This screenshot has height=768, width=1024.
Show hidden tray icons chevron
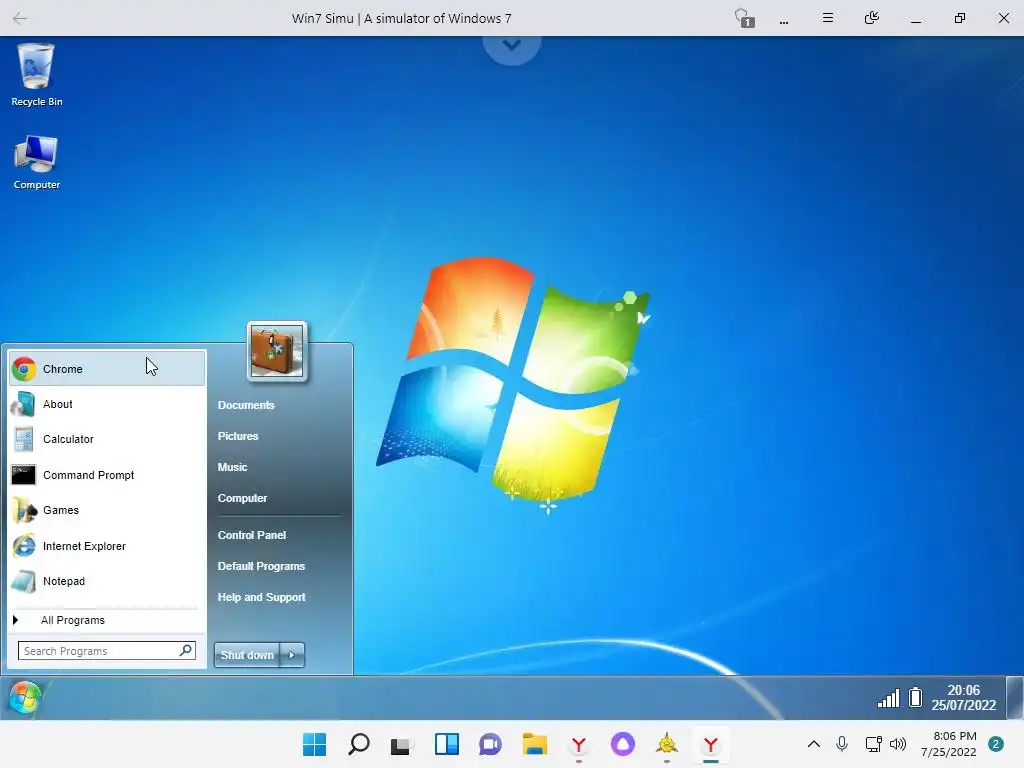click(814, 744)
